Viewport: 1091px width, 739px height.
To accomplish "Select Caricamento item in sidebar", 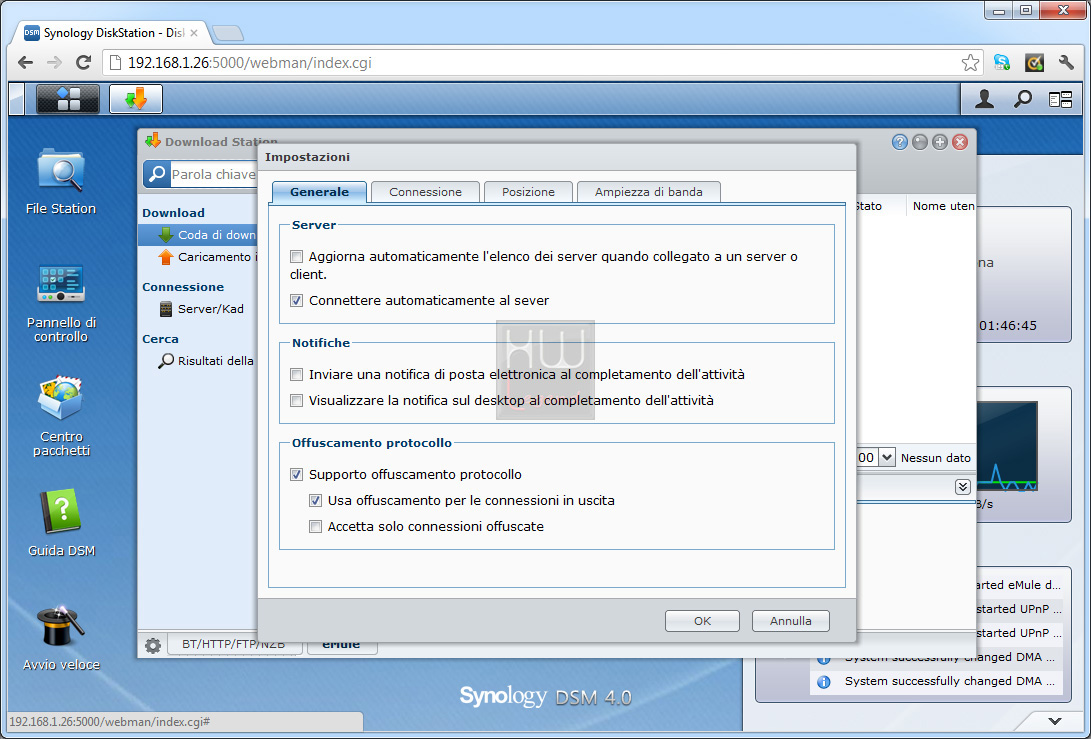I will 207,257.
